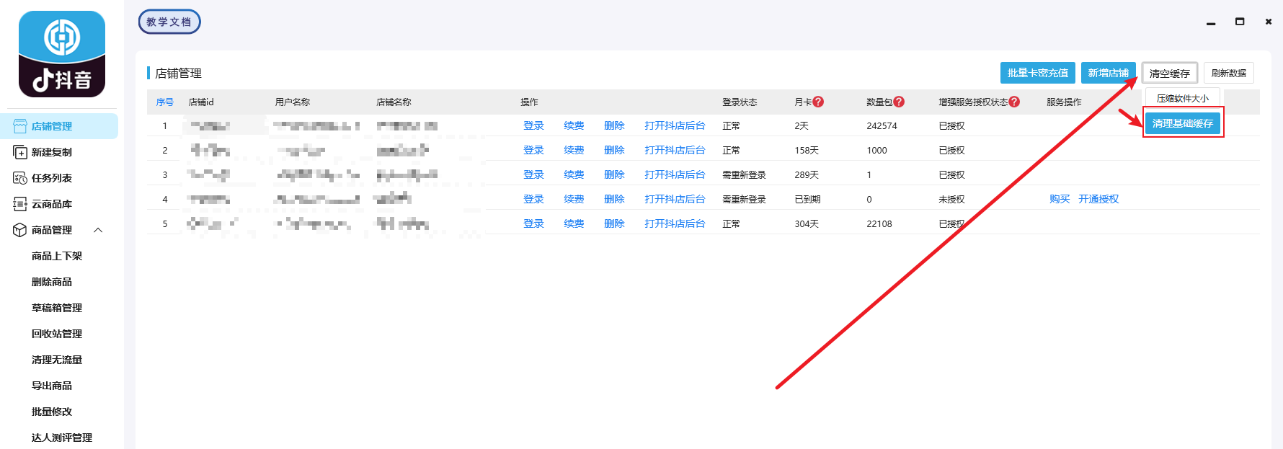Screen dimensions: 1283x449
Task: Click 打开抖店后台 in row 4
Action: click(675, 199)
